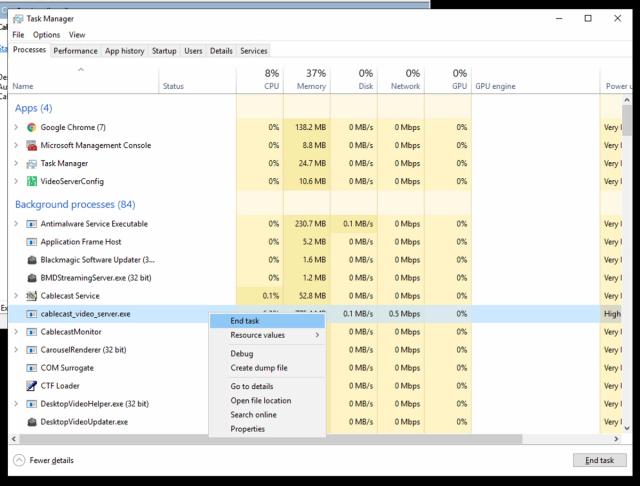Viewport: 640px width, 486px height.
Task: Expand the Cablecast Service row
Action: (x=16, y=295)
